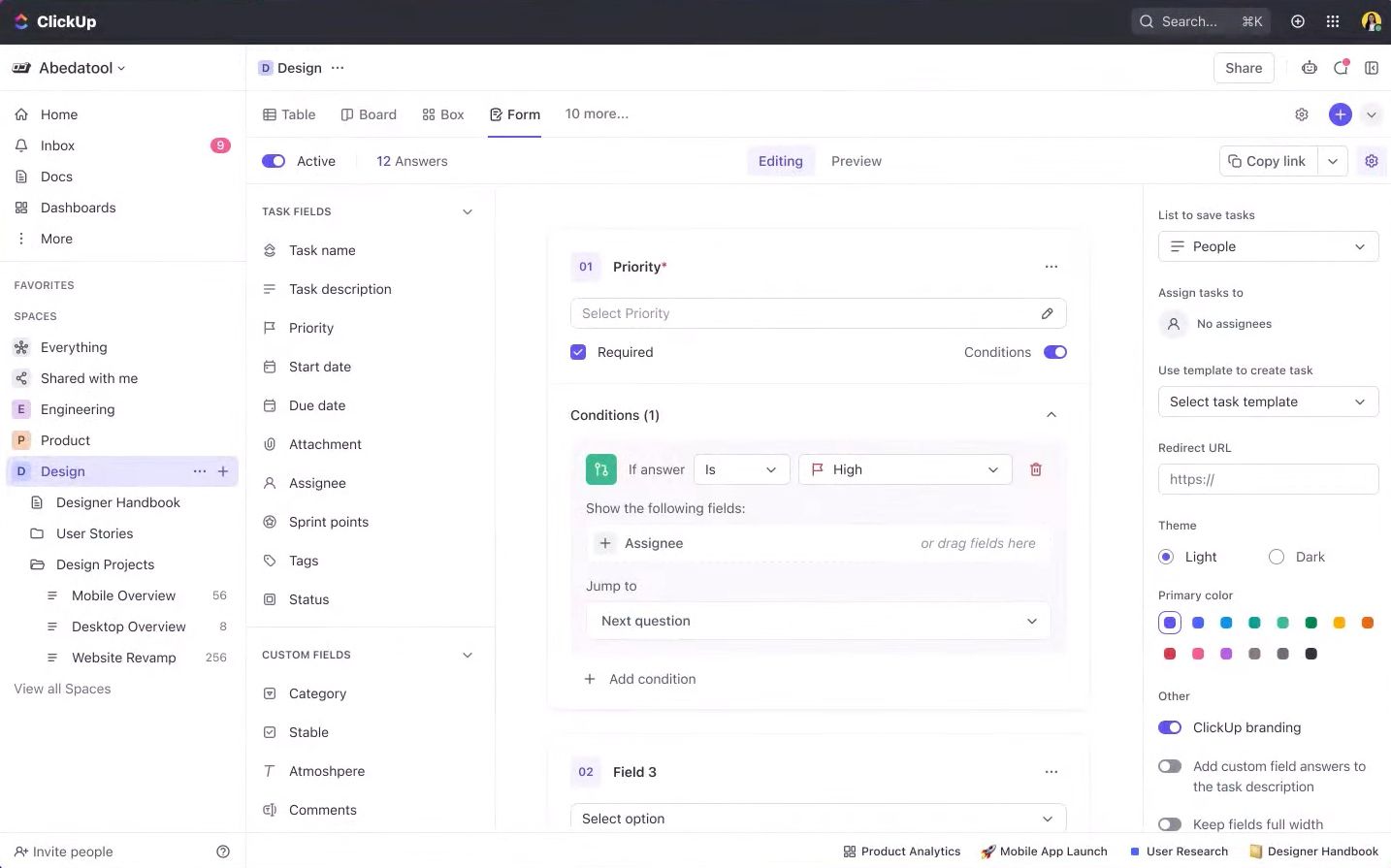
Task: Switch to the Board view tab
Action: click(x=369, y=114)
